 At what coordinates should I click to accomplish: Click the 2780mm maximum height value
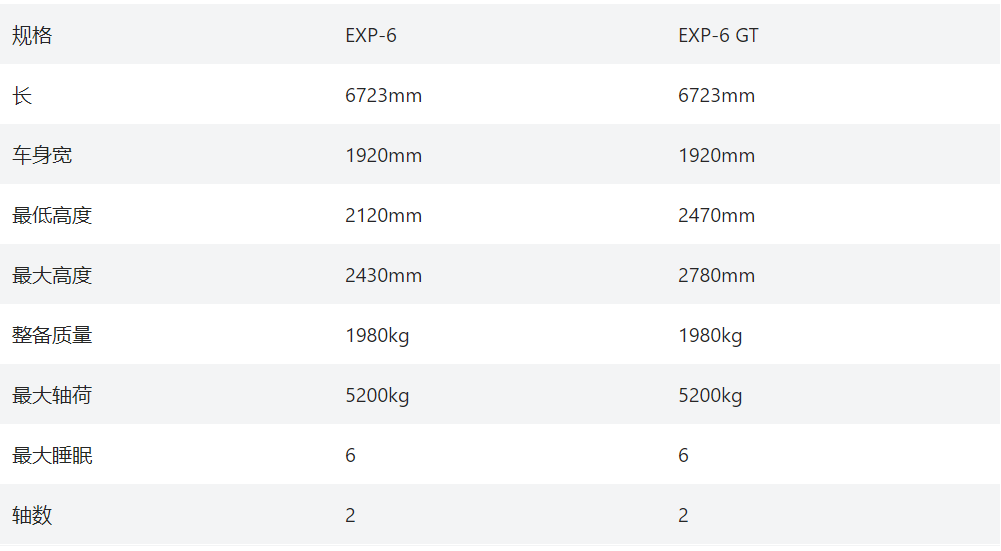716,276
